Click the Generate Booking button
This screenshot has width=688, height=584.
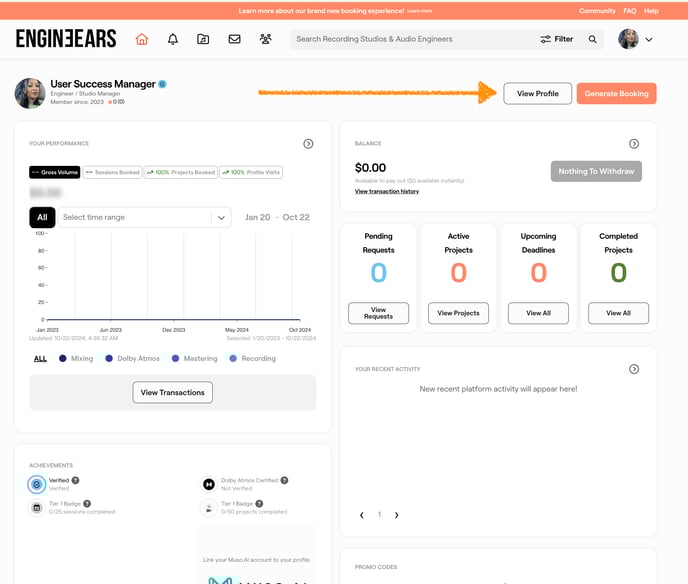[x=616, y=93]
